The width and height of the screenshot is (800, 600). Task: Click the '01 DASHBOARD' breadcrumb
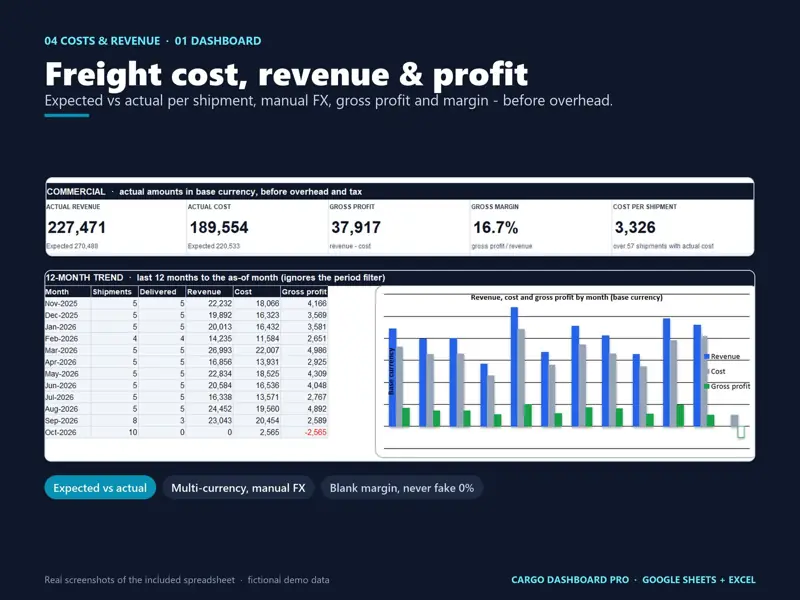coord(218,41)
